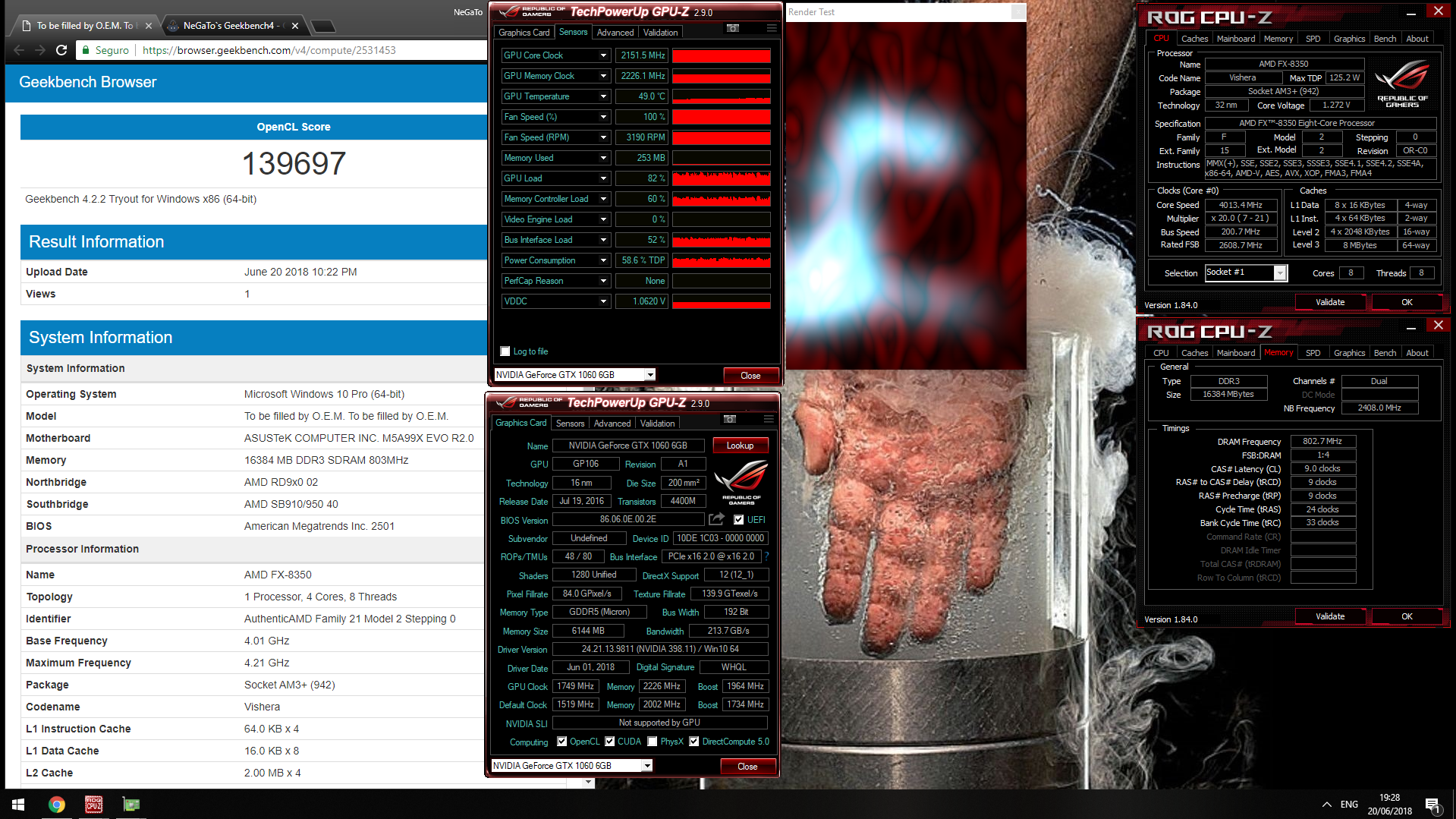The image size is (1456, 819).
Task: Click the Memory Controller Load sensor graph
Action: coord(722,199)
